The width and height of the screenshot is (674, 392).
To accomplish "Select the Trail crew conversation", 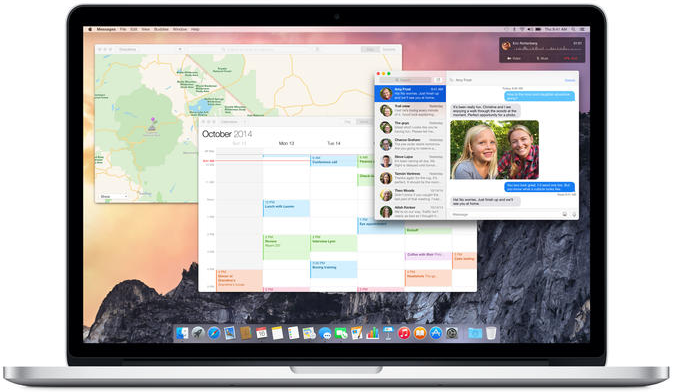I will tap(410, 110).
